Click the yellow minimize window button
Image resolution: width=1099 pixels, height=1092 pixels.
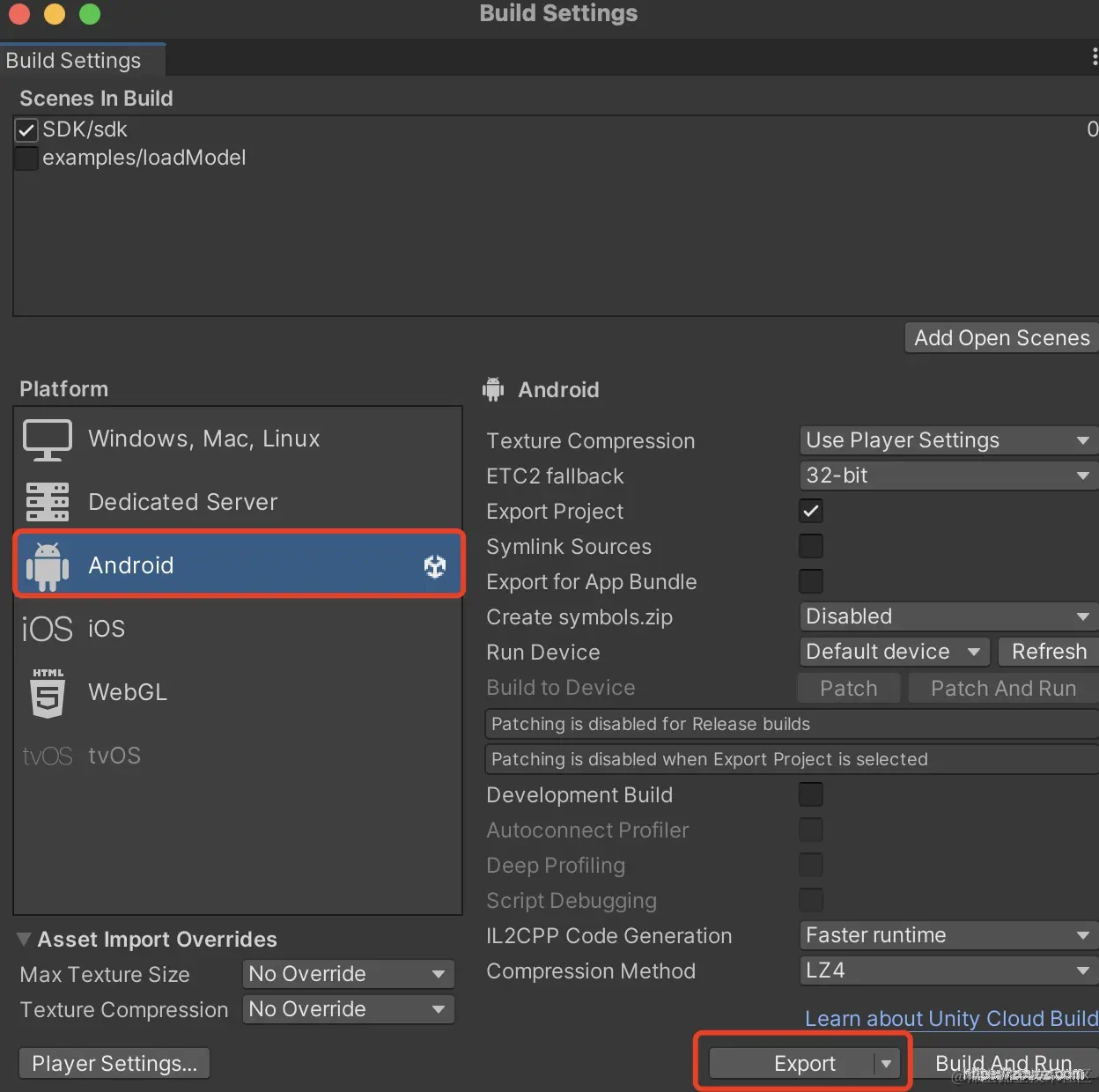point(55,14)
